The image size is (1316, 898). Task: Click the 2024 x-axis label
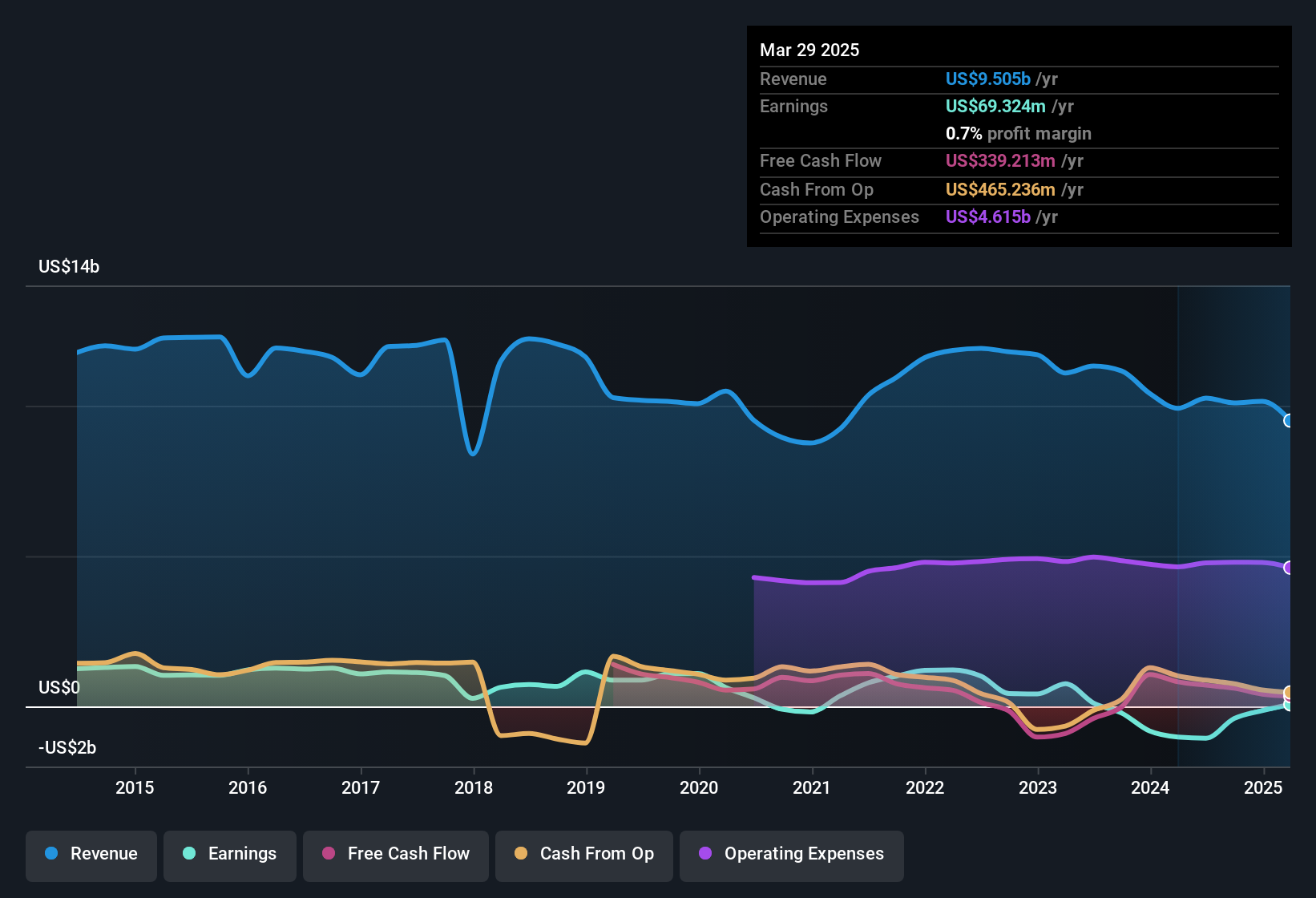1150,788
